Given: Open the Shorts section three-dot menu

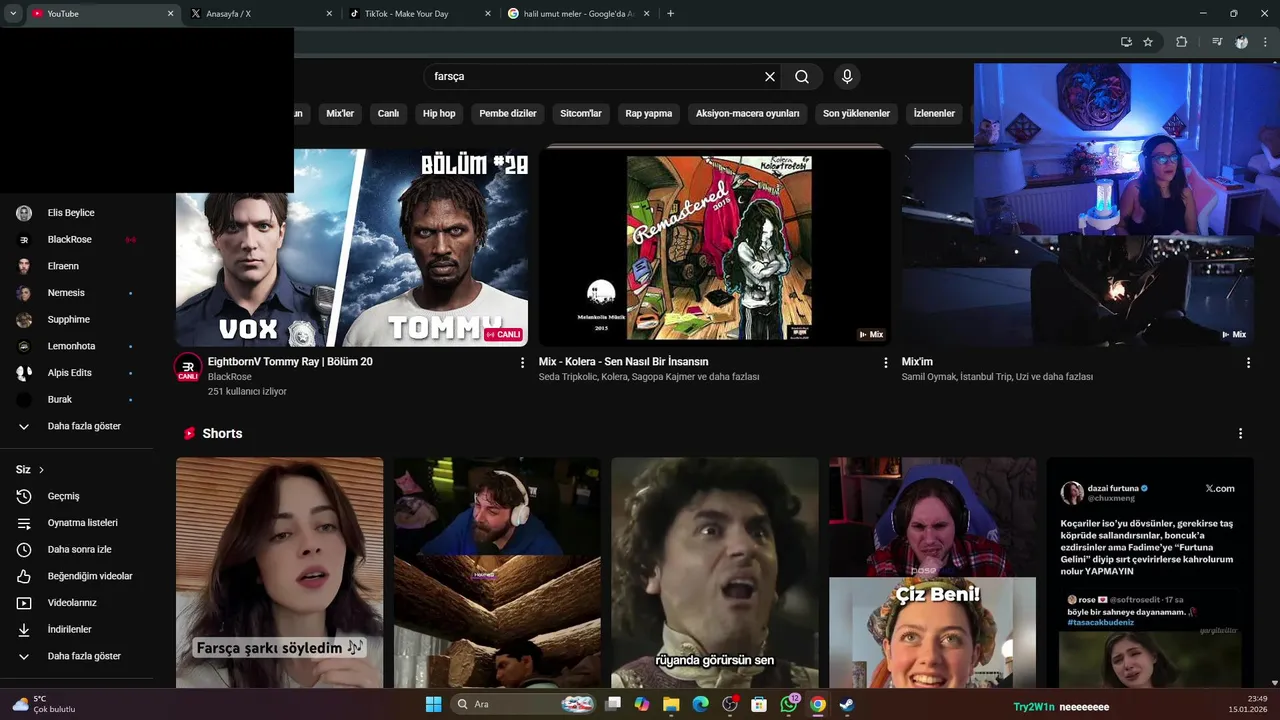Looking at the screenshot, I should click(1240, 434).
